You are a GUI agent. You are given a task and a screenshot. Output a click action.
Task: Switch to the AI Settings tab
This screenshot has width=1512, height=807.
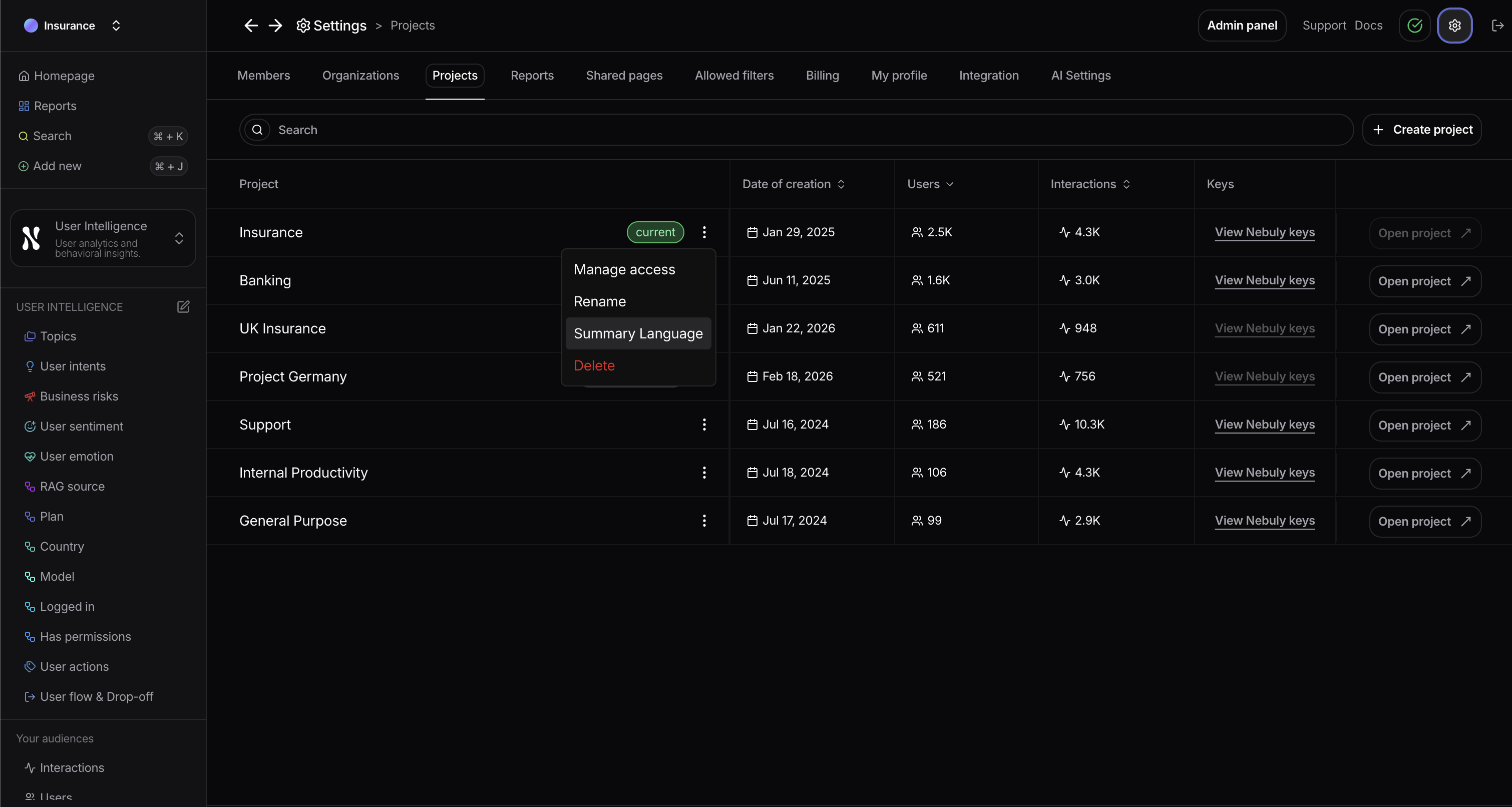click(1080, 76)
